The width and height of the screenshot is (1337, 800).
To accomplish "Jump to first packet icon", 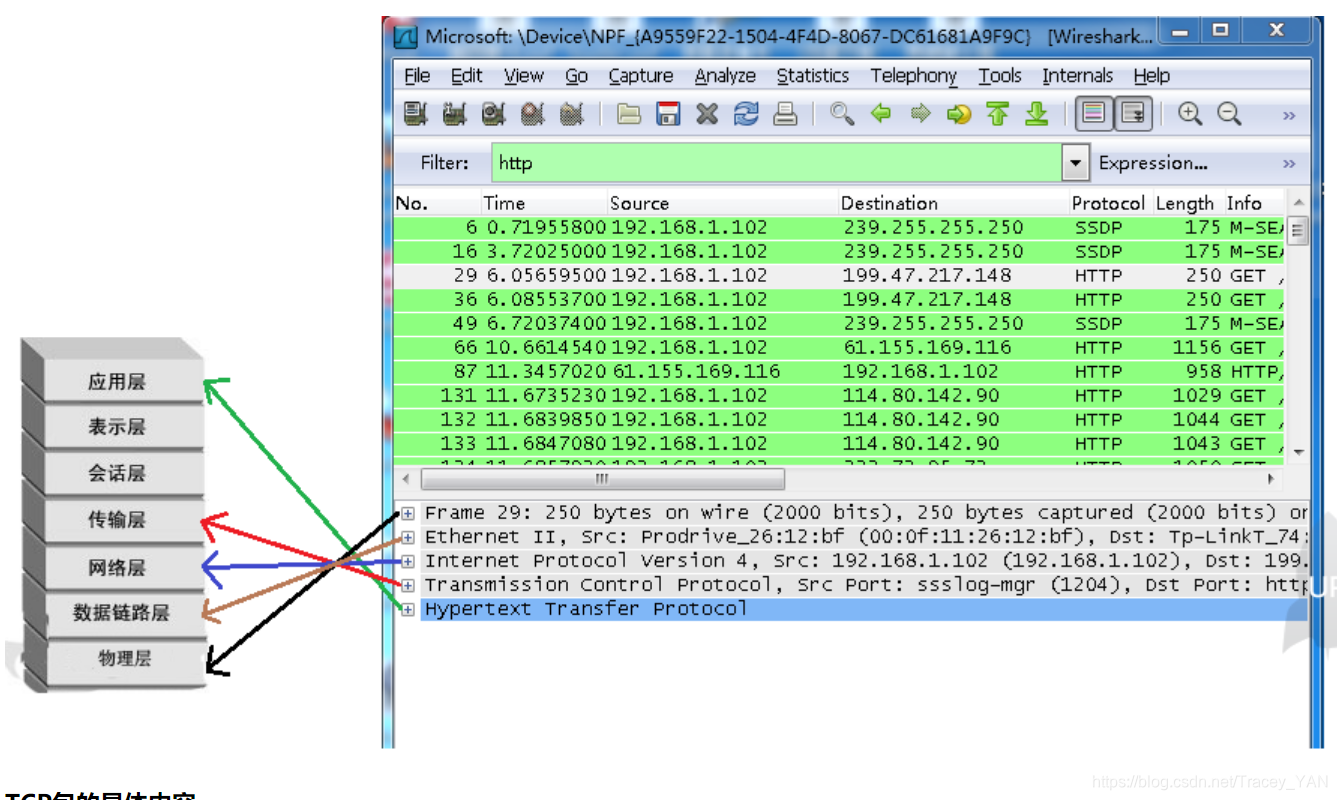I will (998, 114).
